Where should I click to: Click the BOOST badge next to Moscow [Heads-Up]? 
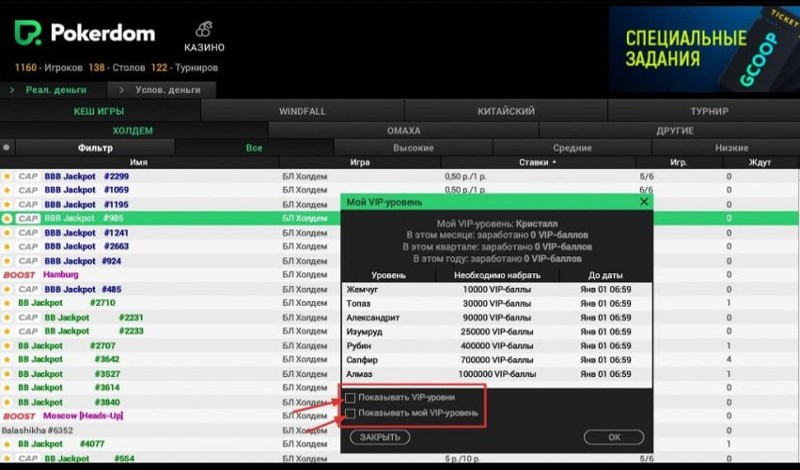pyautogui.click(x=19, y=415)
